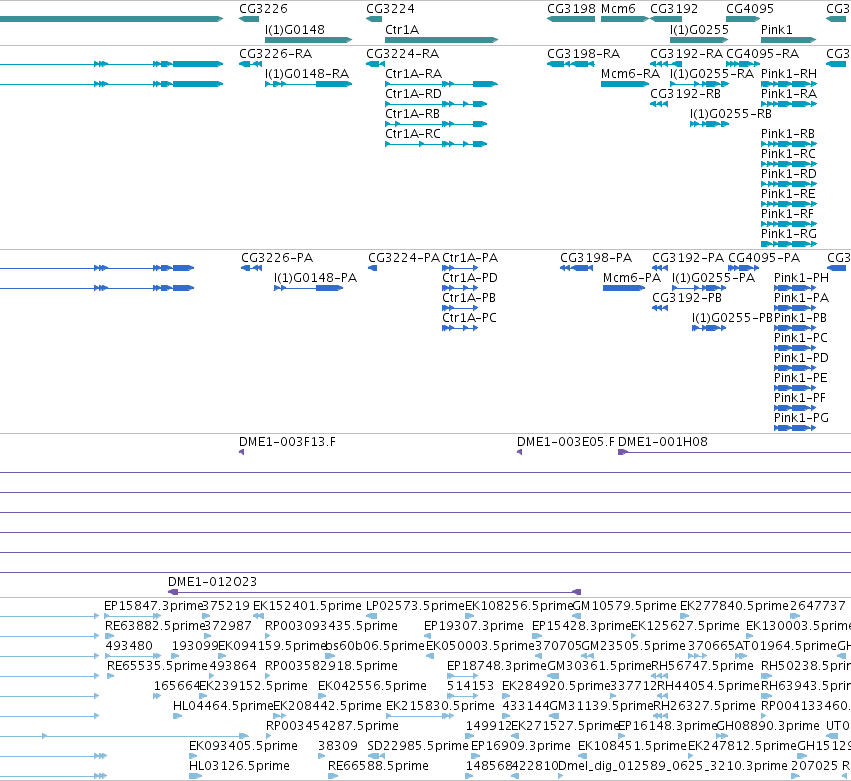
Task: Select transcript Pink1-RG
Action: tap(789, 234)
